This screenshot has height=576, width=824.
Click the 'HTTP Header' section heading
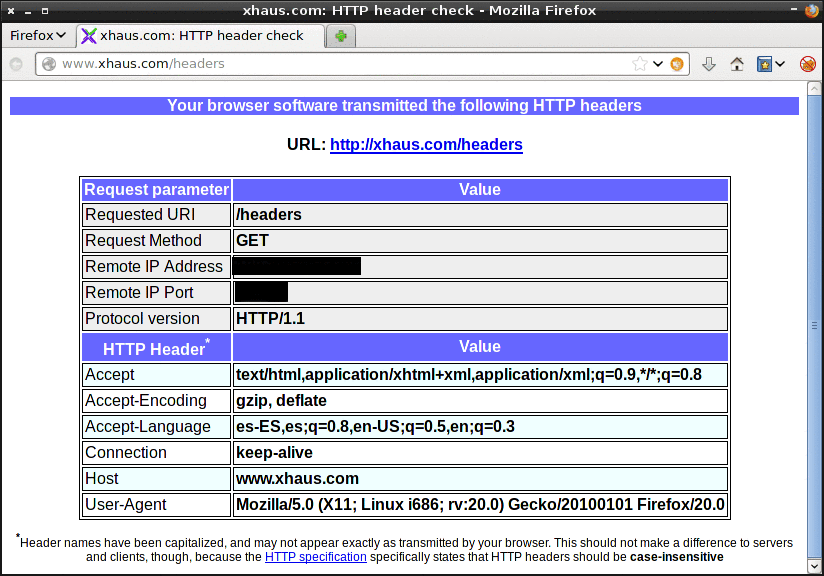pos(156,348)
